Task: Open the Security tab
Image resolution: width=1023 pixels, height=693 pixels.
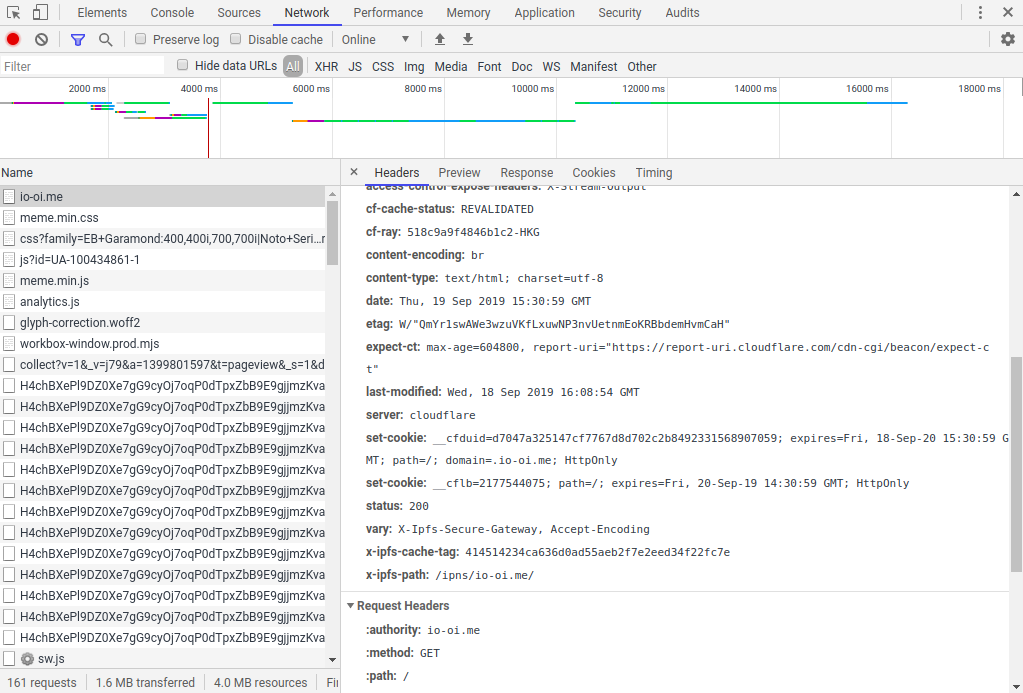Action: pyautogui.click(x=620, y=12)
